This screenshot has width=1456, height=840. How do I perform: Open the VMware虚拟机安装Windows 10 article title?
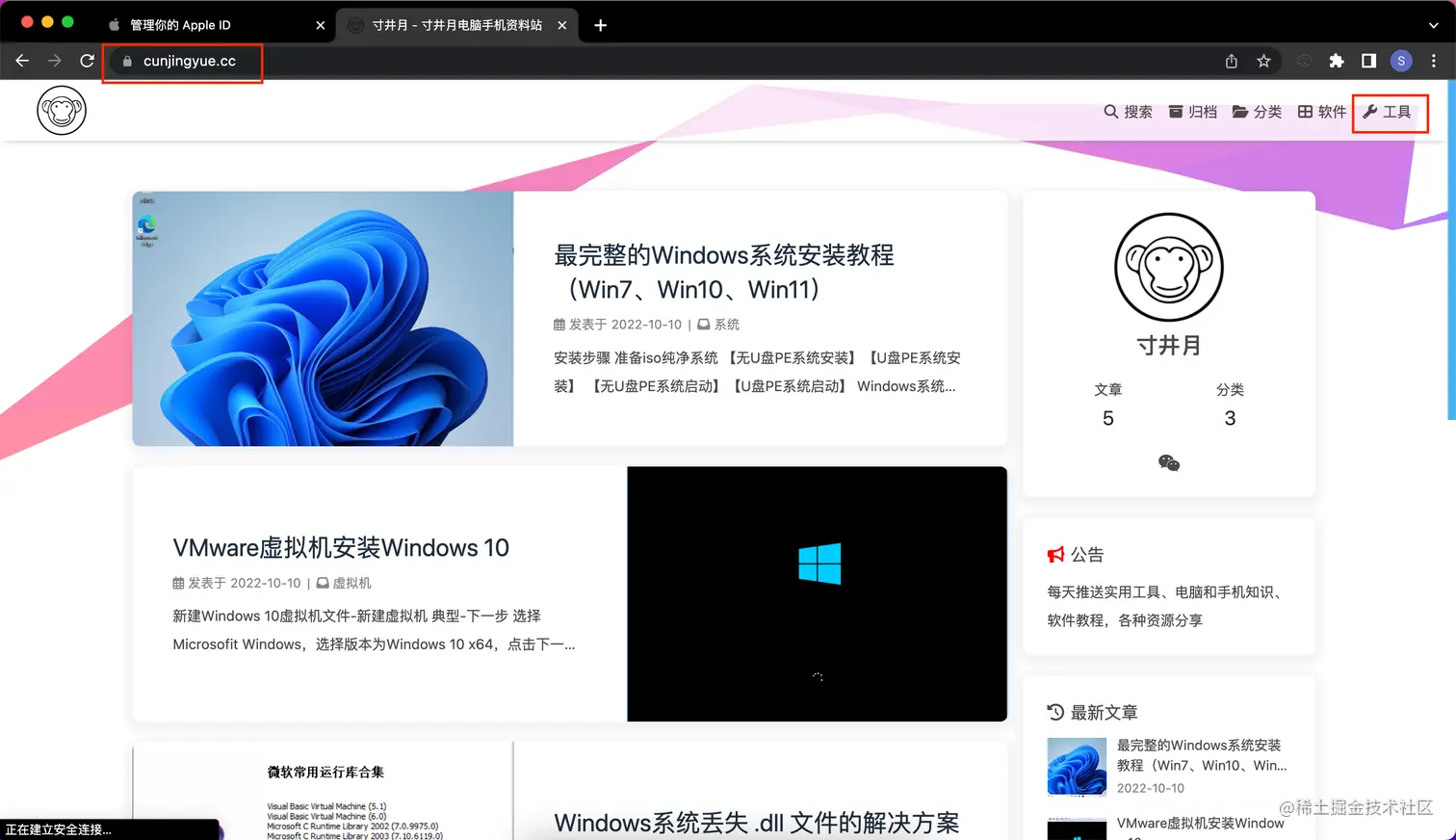[x=341, y=547]
